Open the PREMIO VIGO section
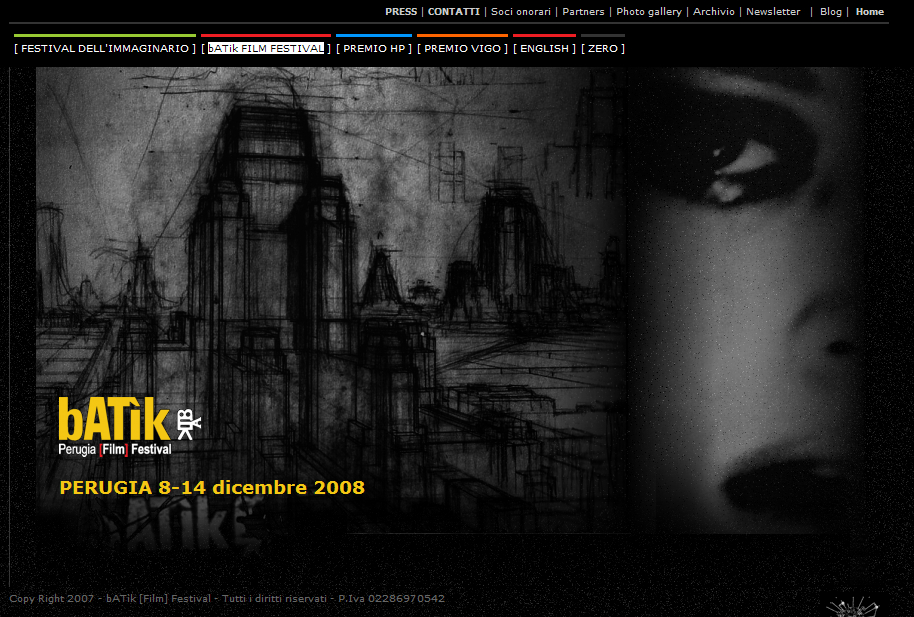914x617 pixels. 462,48
